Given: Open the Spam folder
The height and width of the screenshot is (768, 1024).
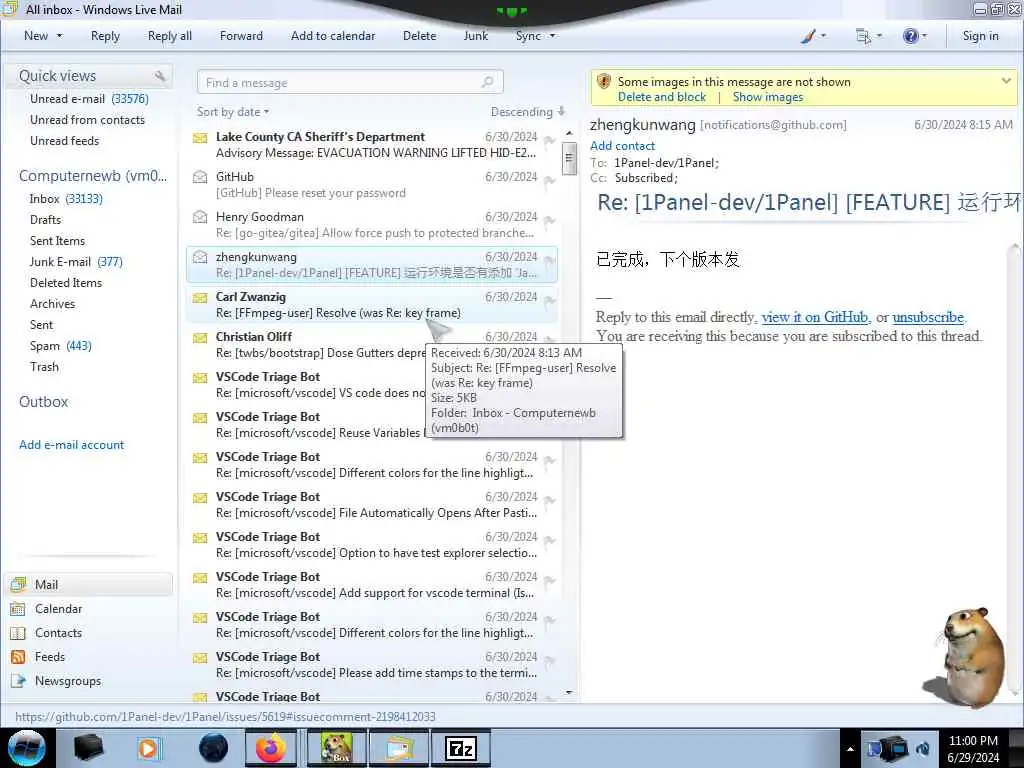Looking at the screenshot, I should point(61,346).
